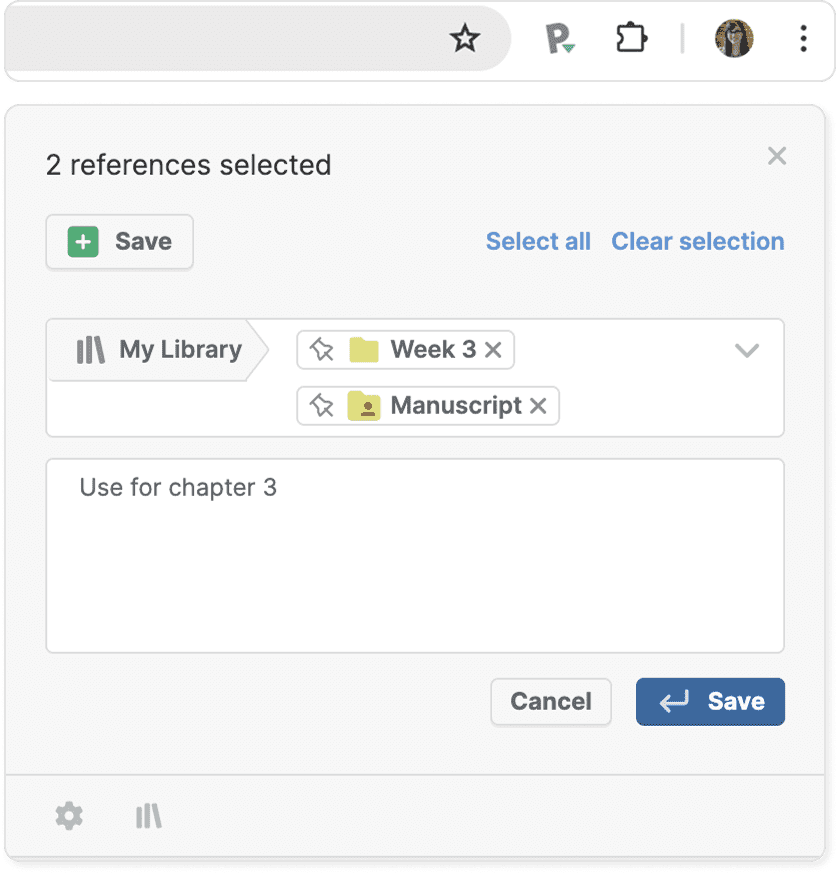Remove the Week 3 folder tag
This screenshot has width=838, height=874.
pyautogui.click(x=493, y=349)
